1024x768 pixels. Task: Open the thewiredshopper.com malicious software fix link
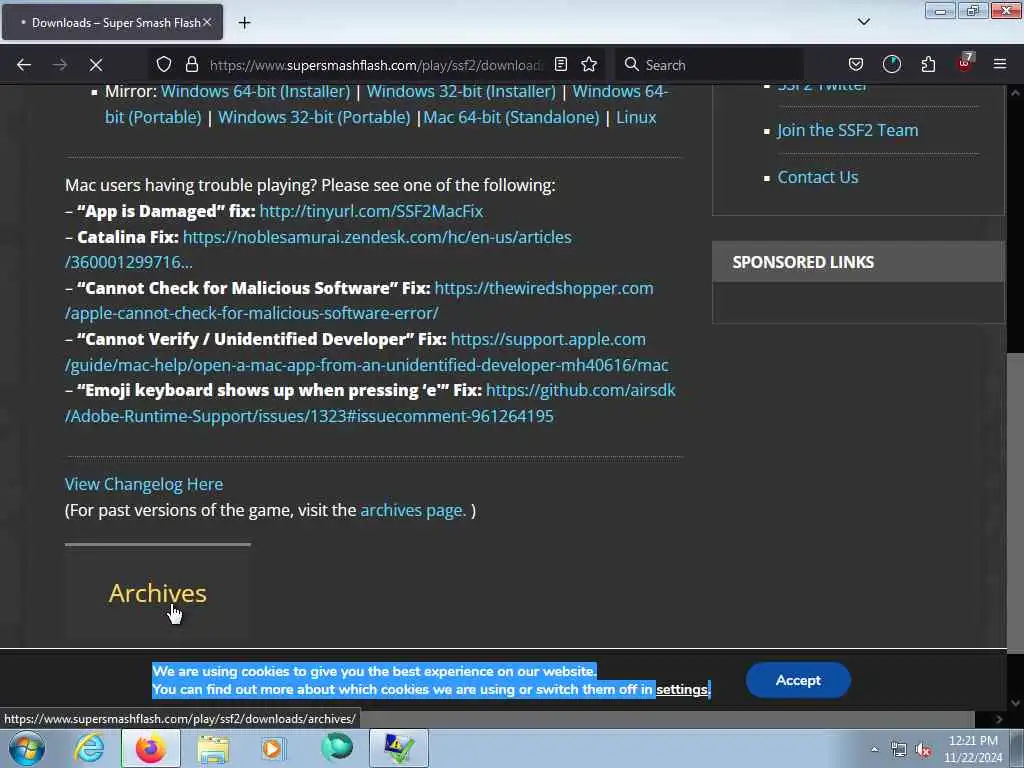pos(543,288)
